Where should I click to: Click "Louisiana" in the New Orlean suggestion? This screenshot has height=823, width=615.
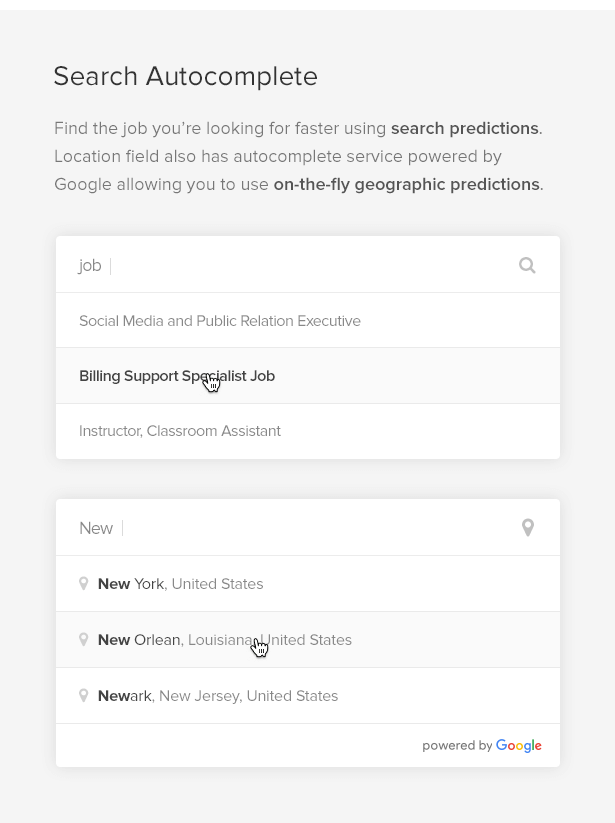[220, 640]
